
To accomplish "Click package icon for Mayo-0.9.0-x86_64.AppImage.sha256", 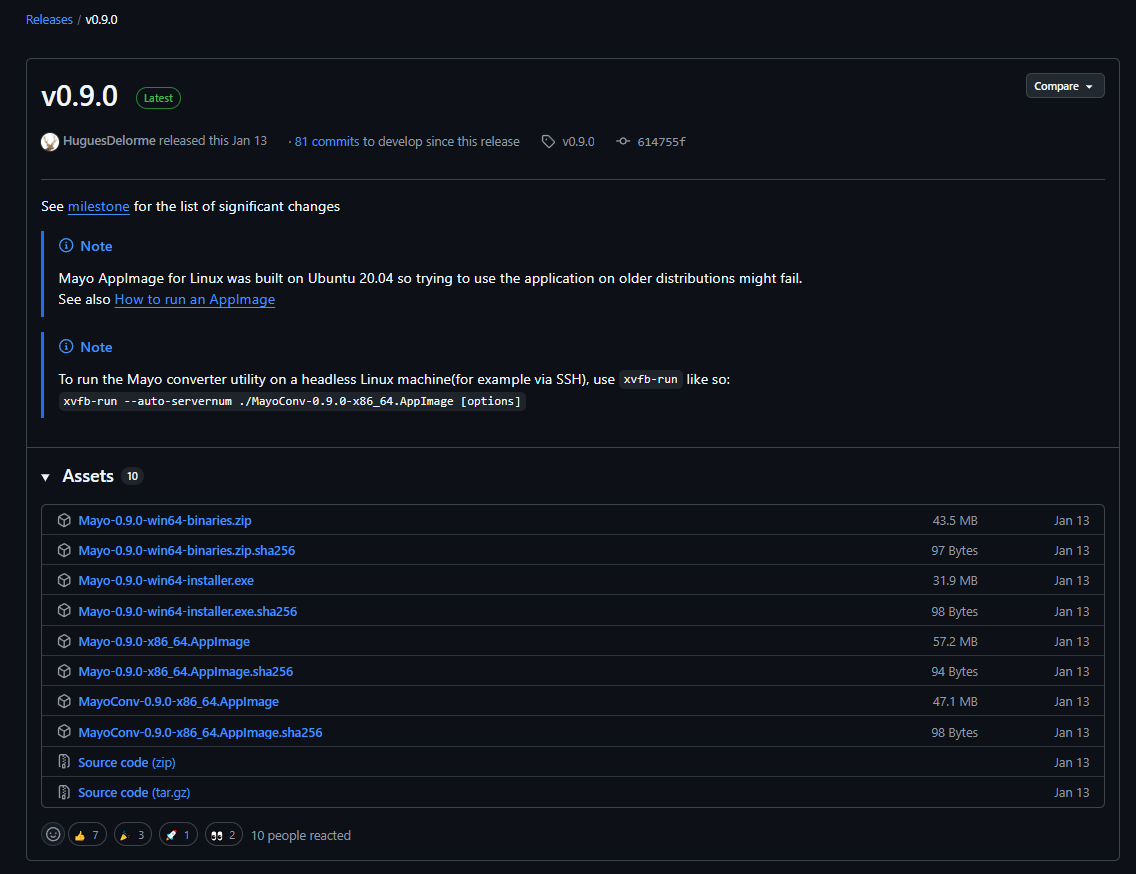I will [64, 671].
